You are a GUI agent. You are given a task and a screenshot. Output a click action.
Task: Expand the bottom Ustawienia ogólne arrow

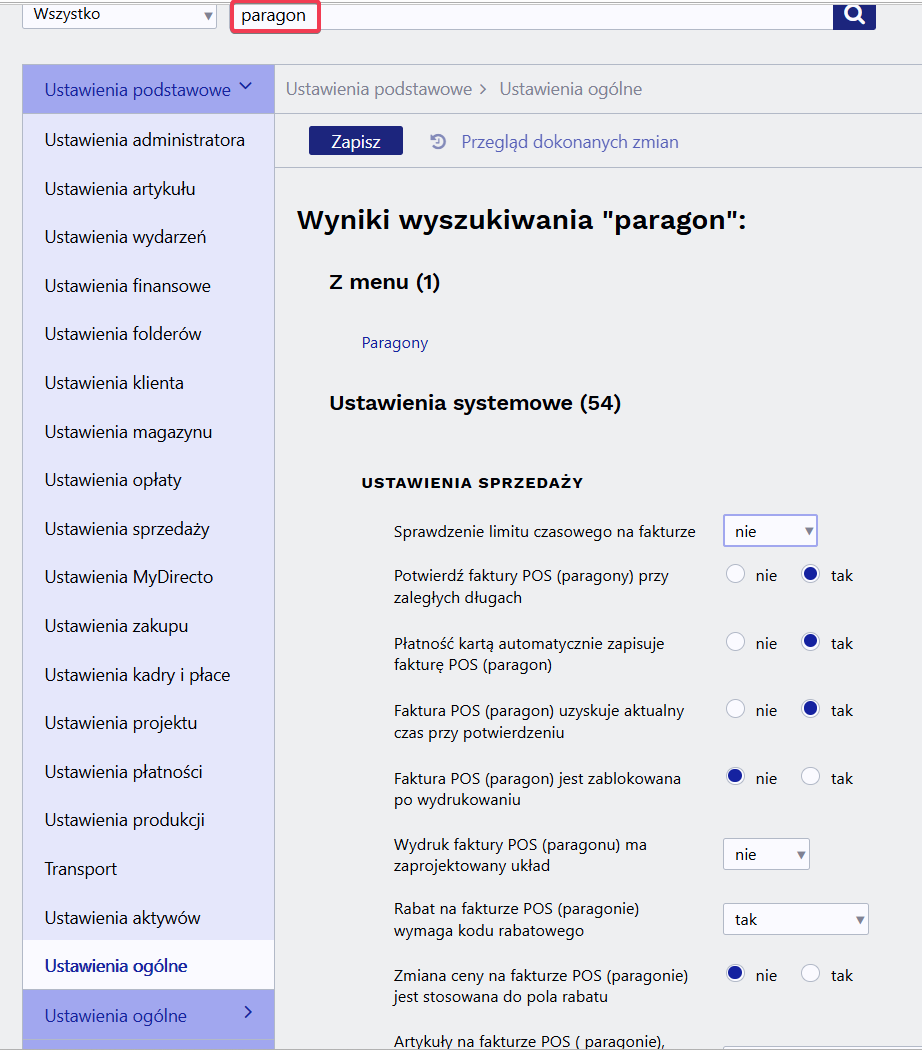coord(248,1014)
